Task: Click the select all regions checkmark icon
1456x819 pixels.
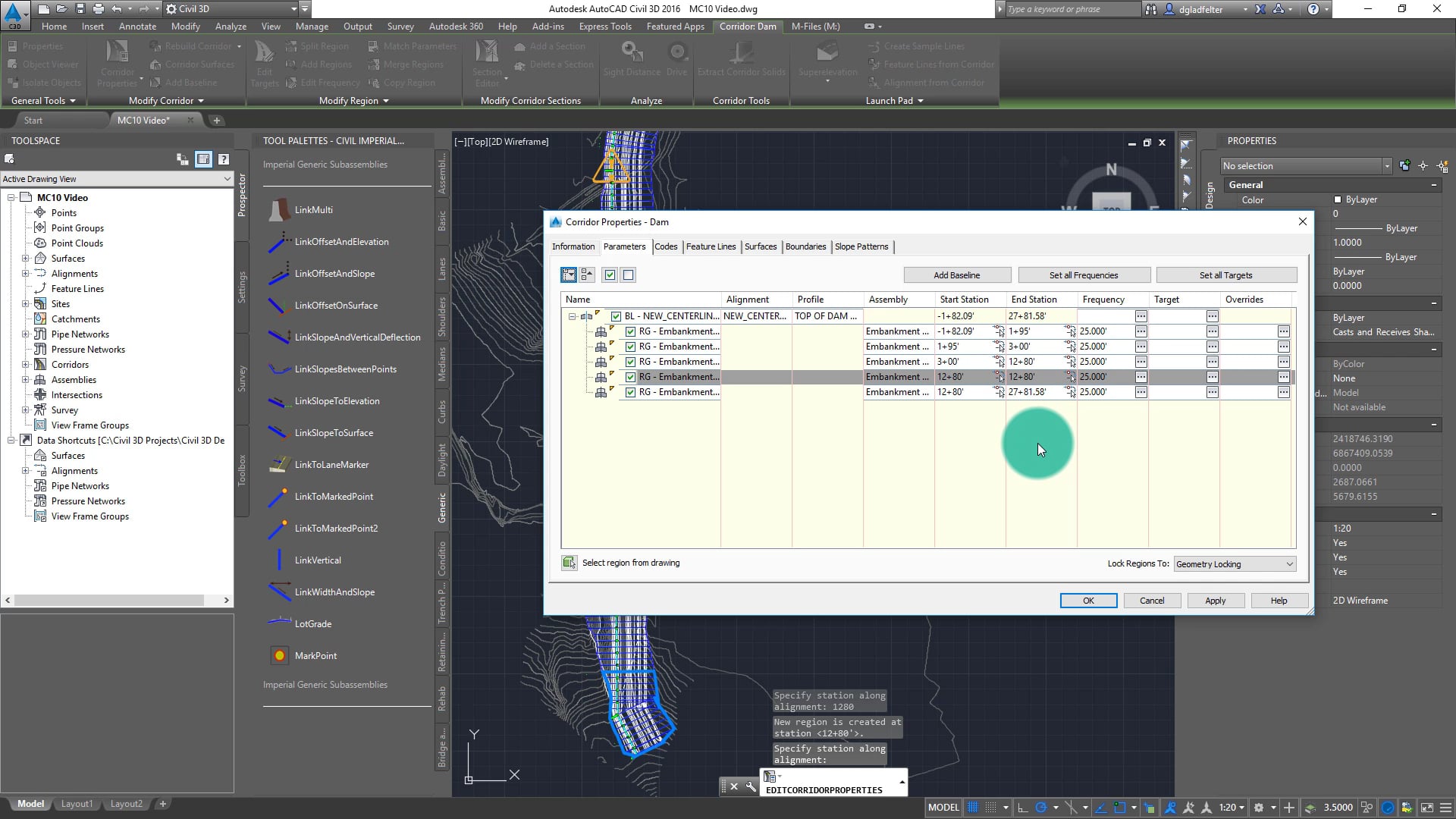Action: pyautogui.click(x=610, y=275)
